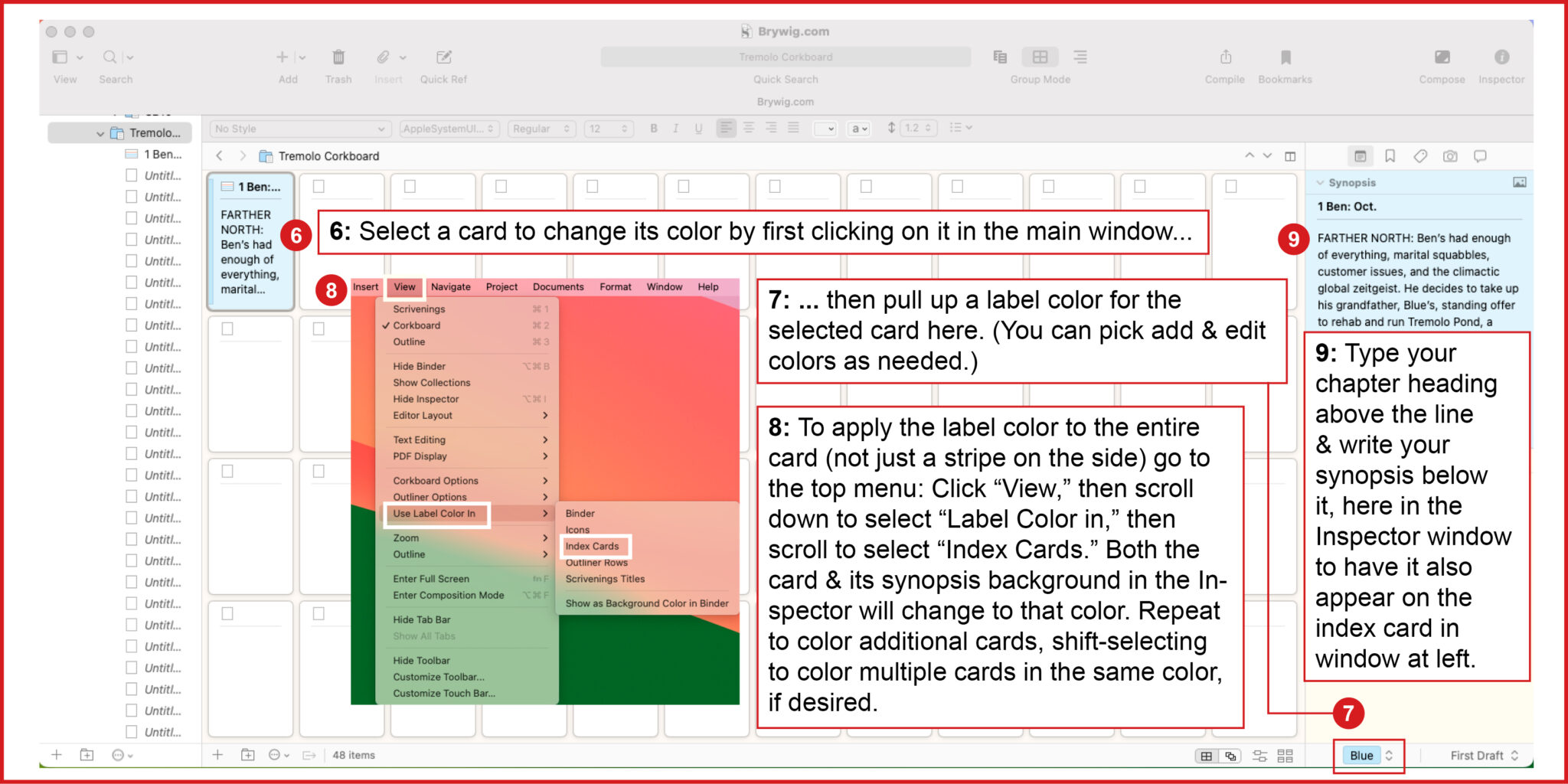Open the First Draft status dropdown
1568x784 pixels.
(1484, 756)
